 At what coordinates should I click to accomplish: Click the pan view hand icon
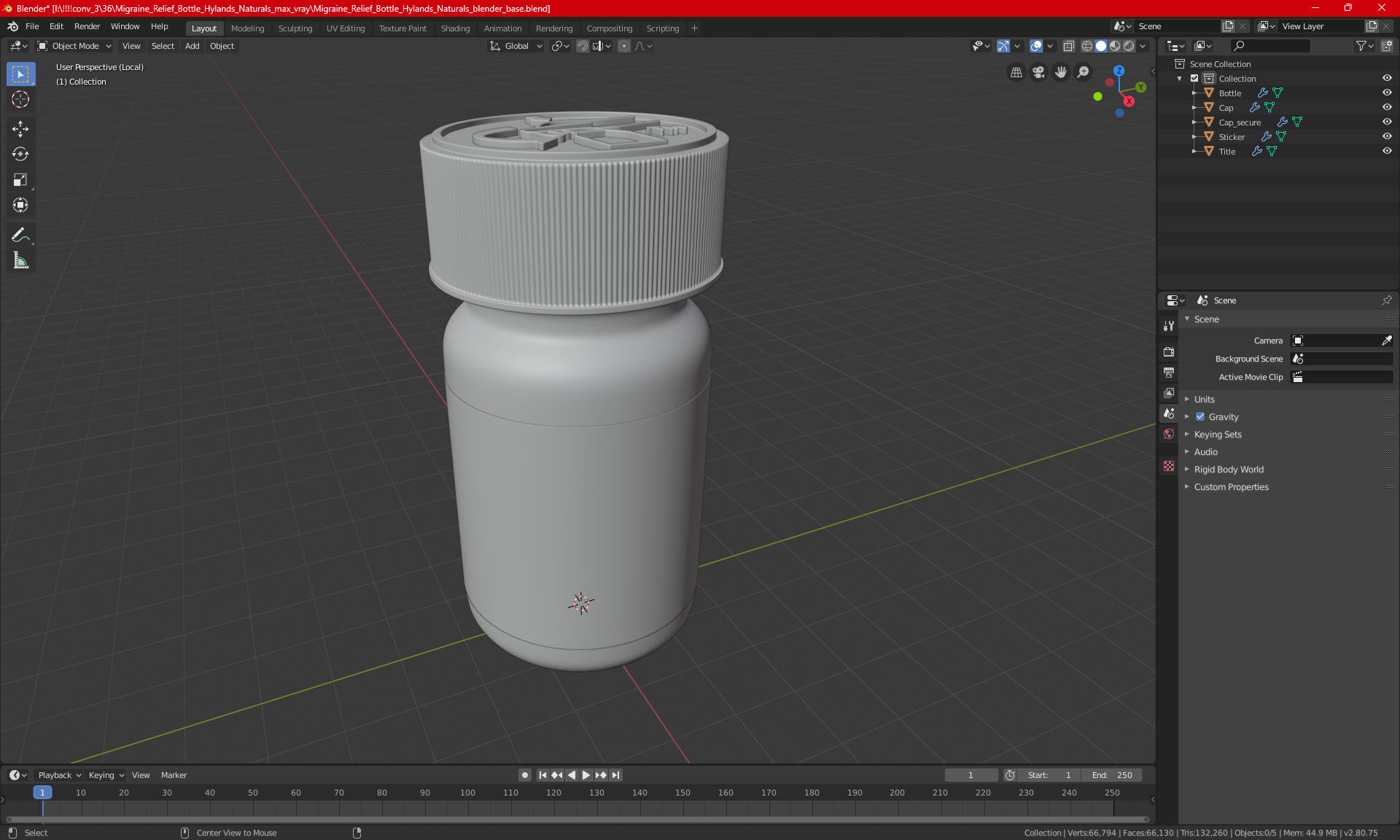1061,72
